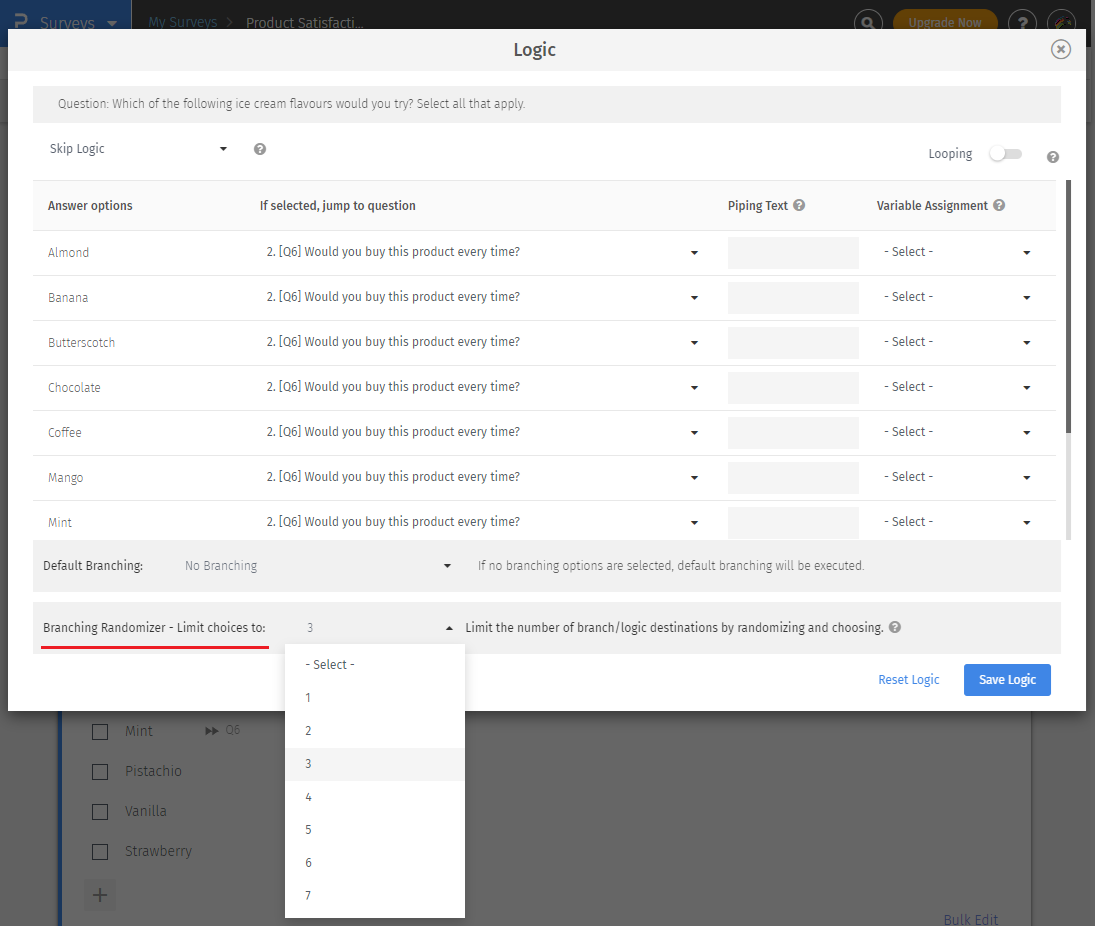
Task: Open the Skip Logic type dropdown
Action: tap(138, 149)
